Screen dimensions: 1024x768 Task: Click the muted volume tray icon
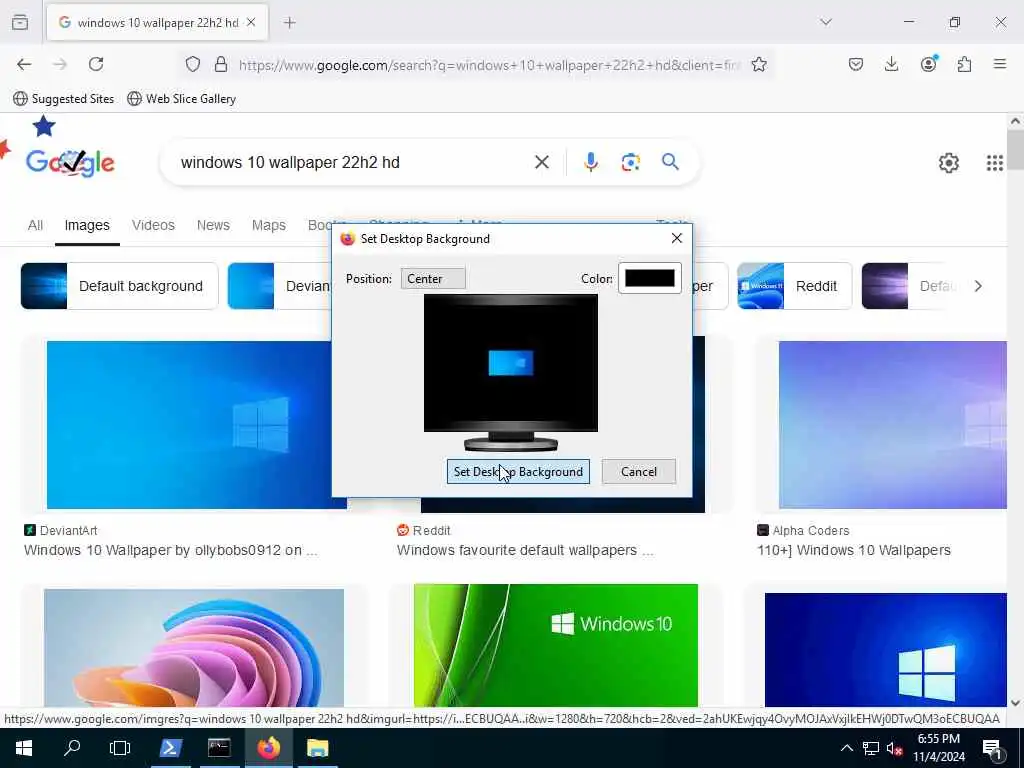coord(895,749)
